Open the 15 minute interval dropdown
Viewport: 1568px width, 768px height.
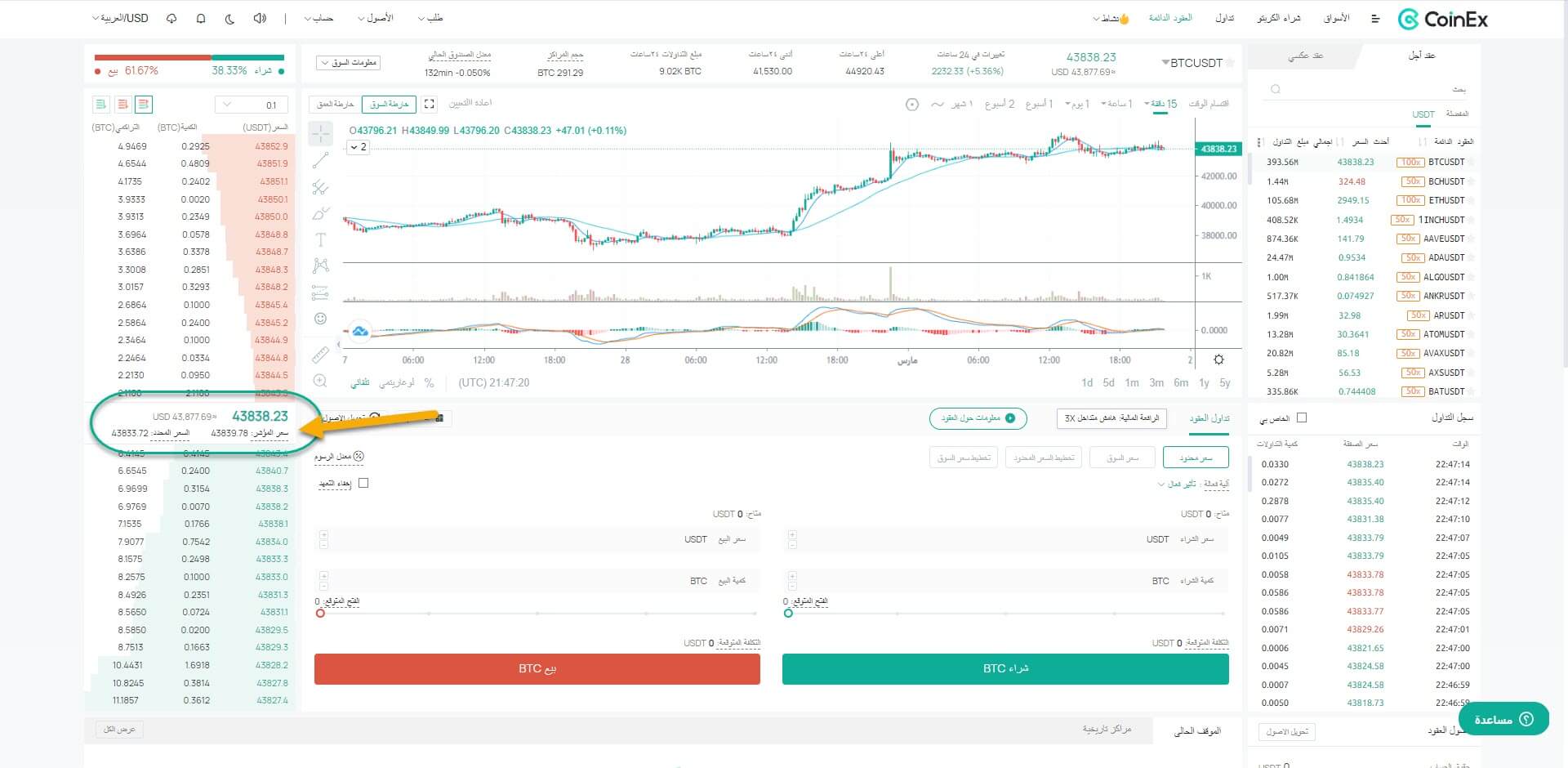1160,104
